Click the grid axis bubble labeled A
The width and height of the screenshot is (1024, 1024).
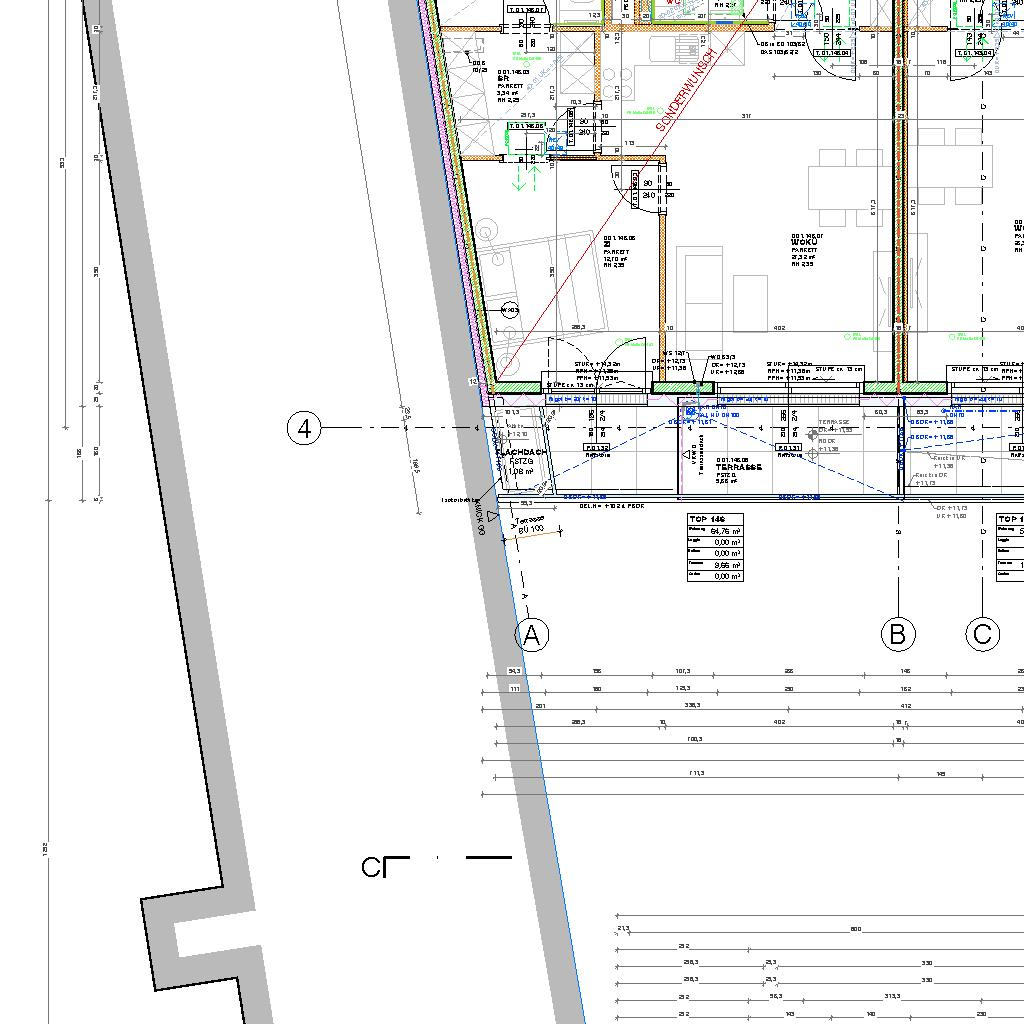click(532, 634)
